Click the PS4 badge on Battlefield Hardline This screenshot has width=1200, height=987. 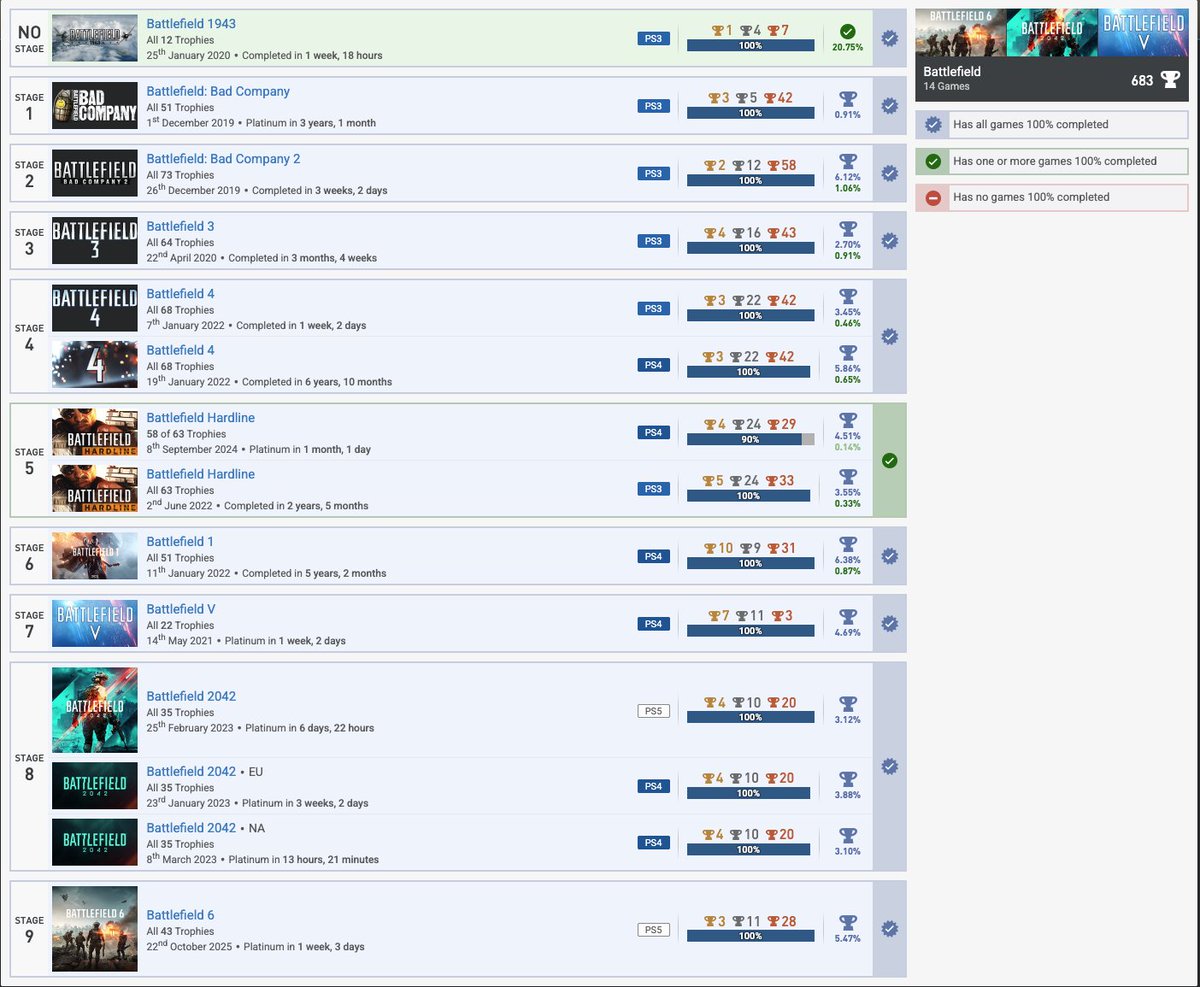click(x=654, y=432)
